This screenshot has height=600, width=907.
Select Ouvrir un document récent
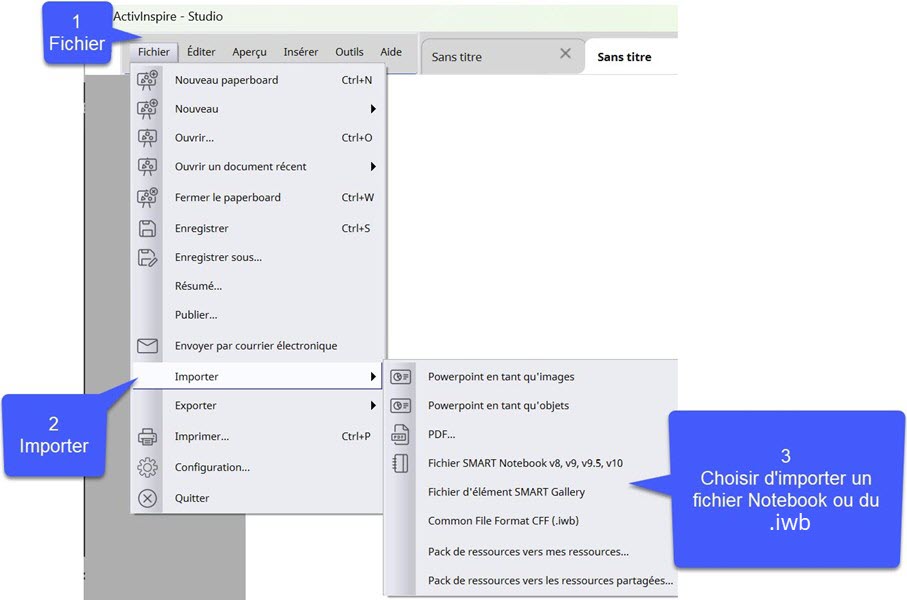(258, 167)
